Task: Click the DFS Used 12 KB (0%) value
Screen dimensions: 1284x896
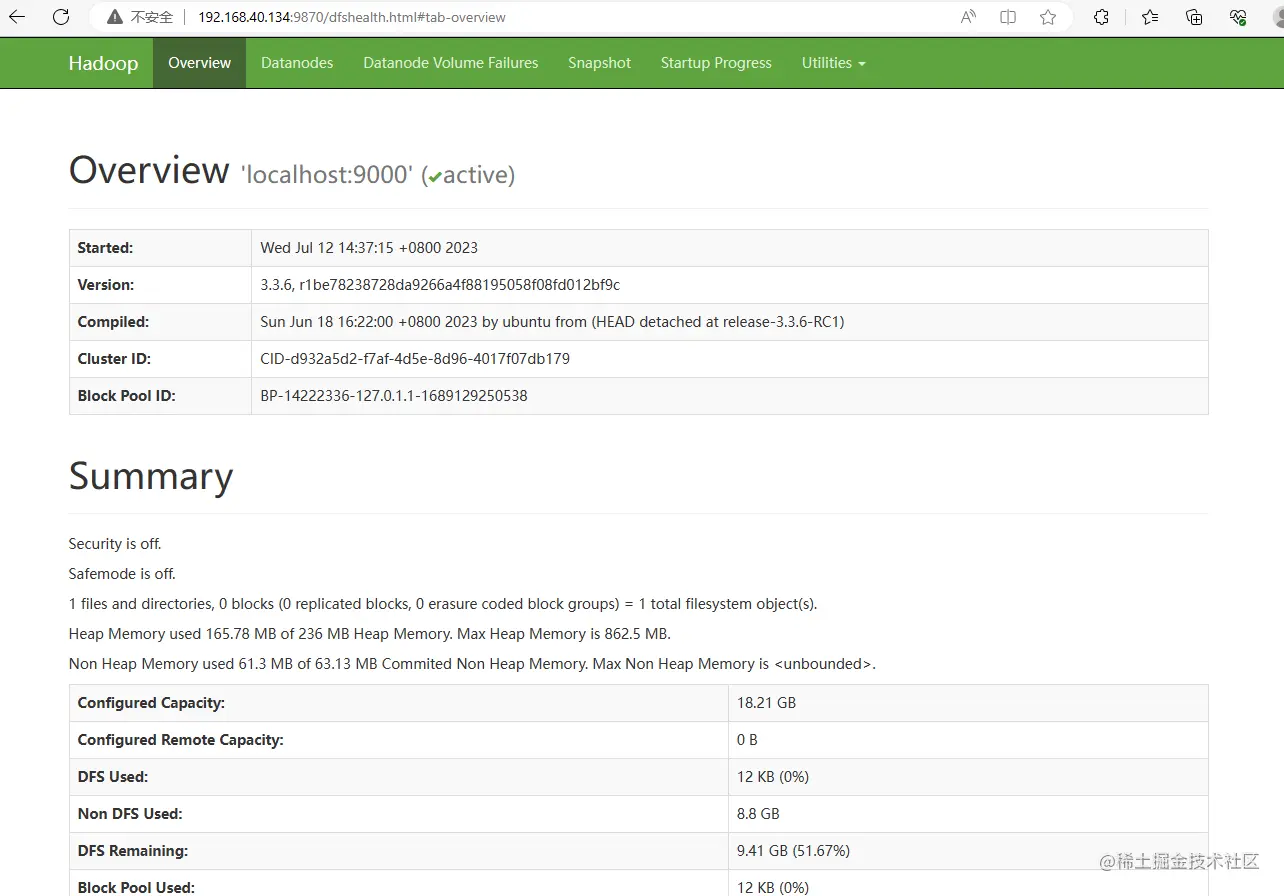Action: tap(773, 777)
